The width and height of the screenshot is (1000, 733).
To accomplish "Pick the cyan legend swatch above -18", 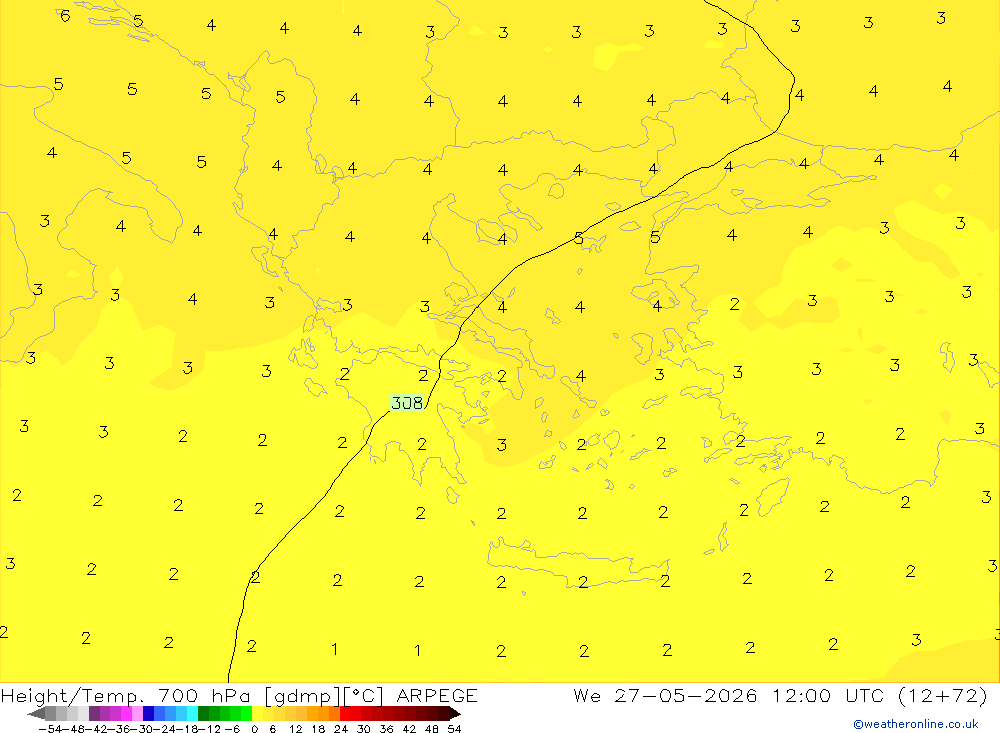I will 192,713.
